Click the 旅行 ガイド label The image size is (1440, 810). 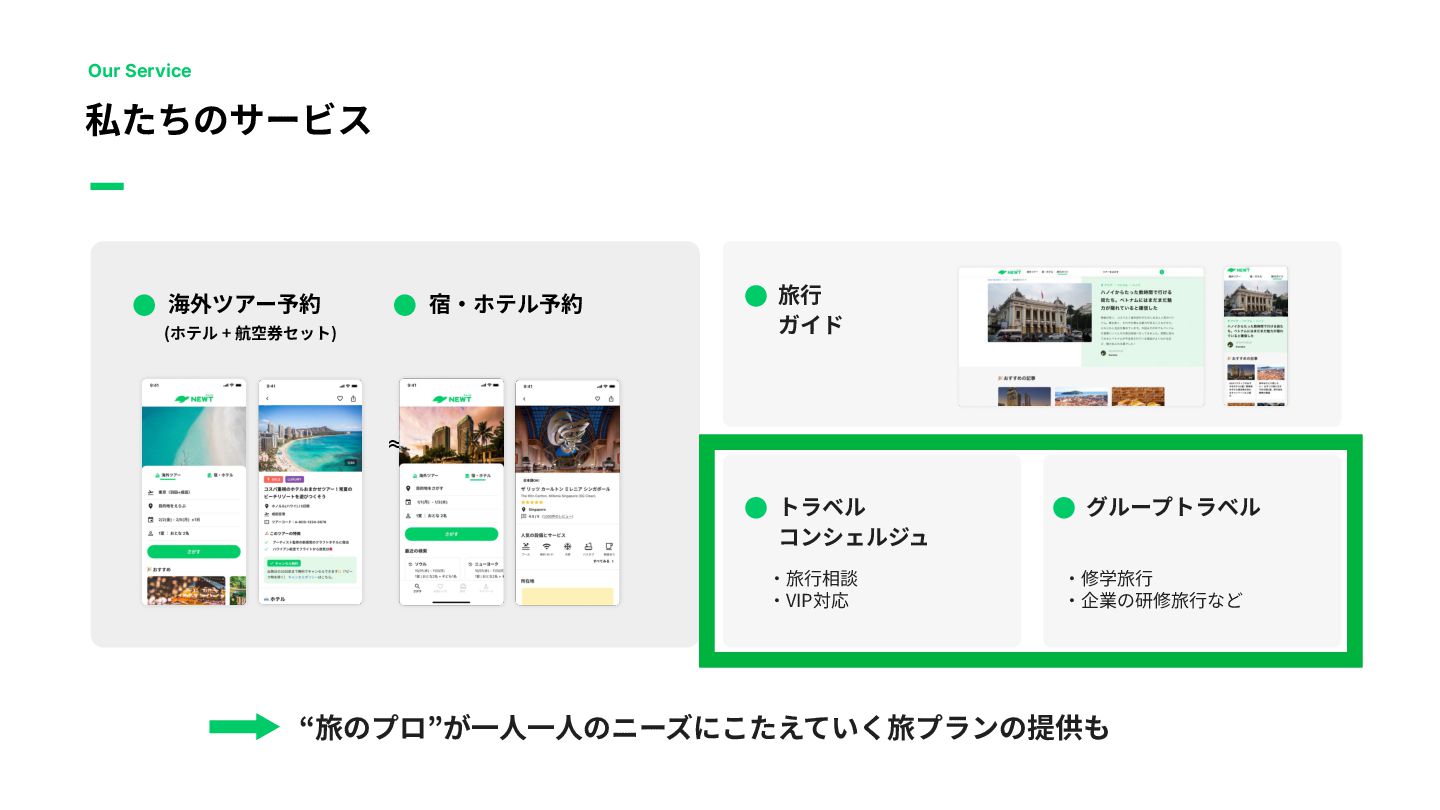coord(810,310)
